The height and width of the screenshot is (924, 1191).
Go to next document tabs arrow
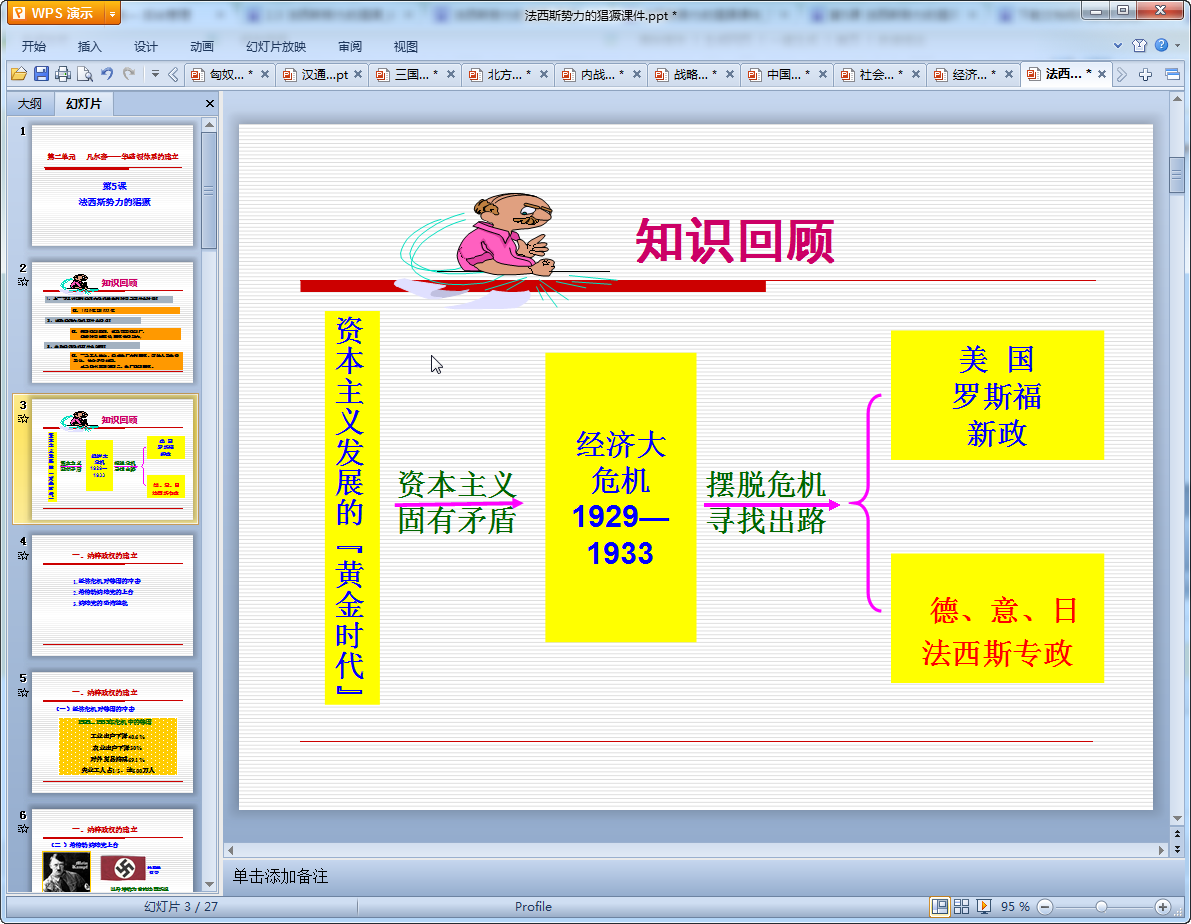tap(1122, 74)
